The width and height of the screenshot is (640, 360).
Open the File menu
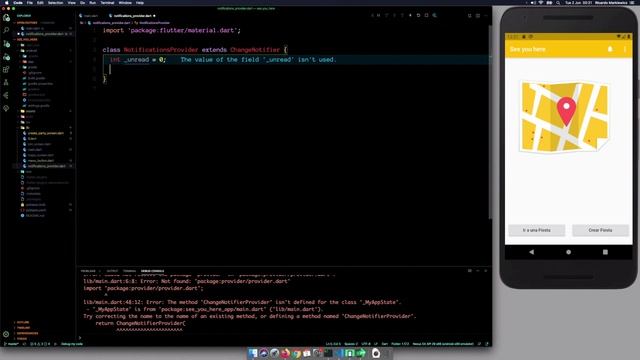coord(30,2)
